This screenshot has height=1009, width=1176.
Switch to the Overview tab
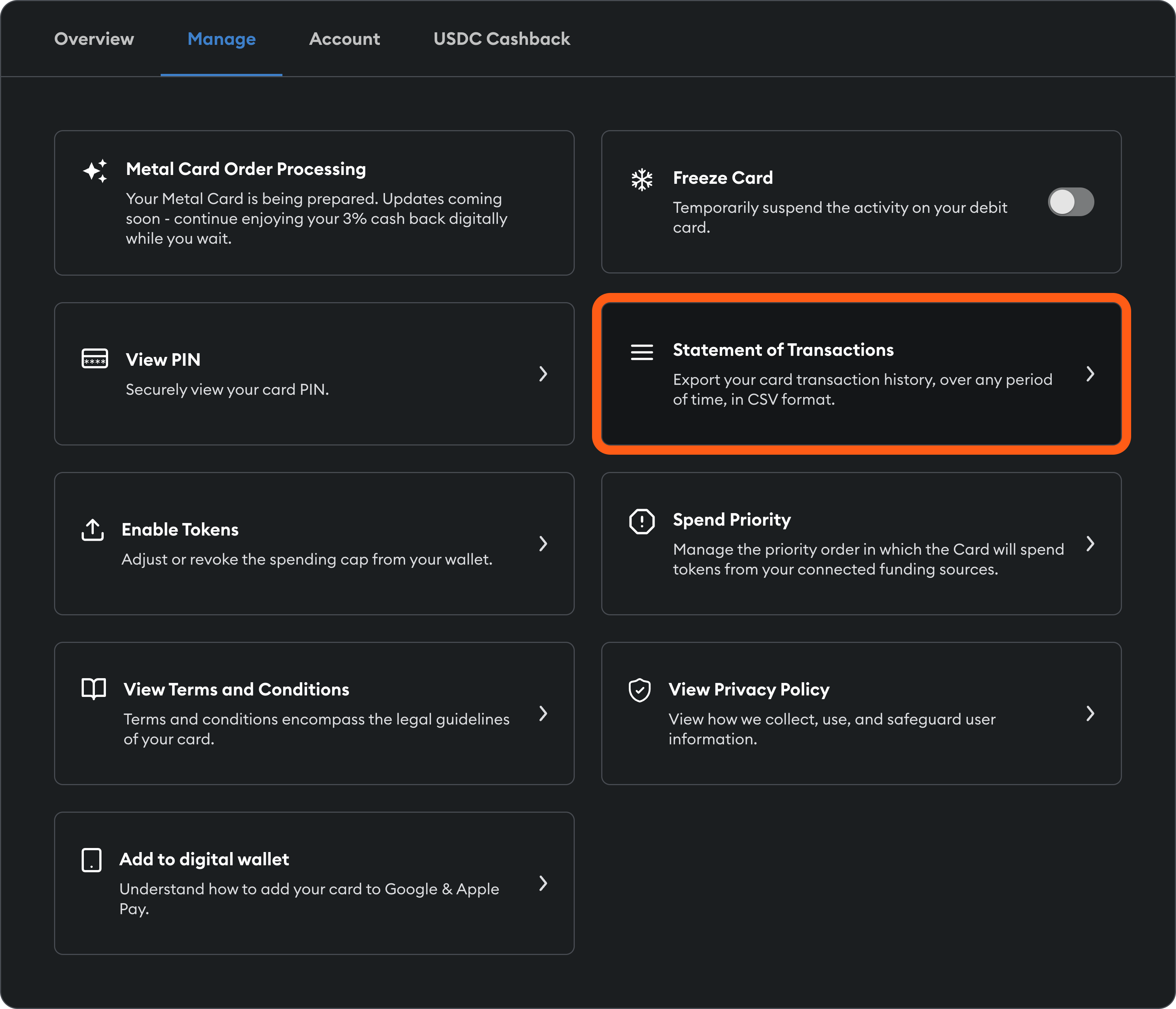[x=94, y=39]
